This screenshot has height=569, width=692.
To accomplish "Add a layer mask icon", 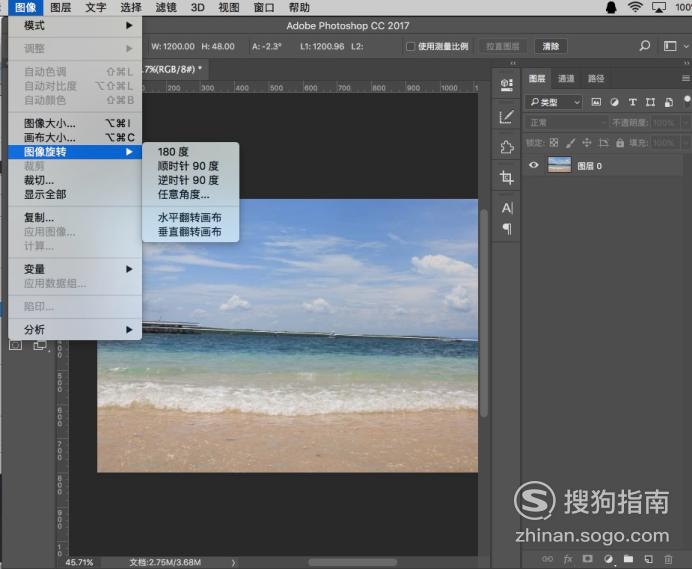I will pyautogui.click(x=587, y=559).
